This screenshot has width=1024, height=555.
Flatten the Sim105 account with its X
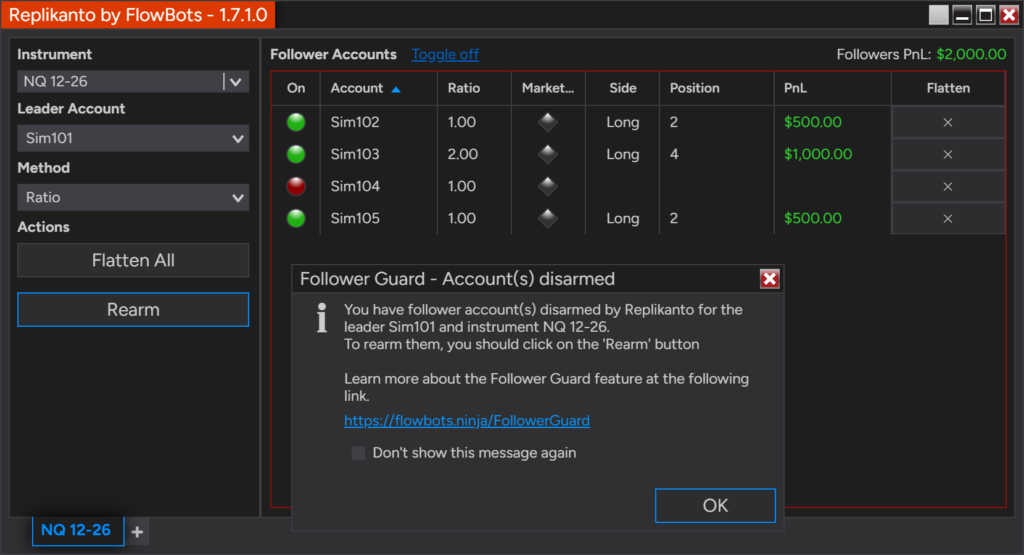pos(948,218)
